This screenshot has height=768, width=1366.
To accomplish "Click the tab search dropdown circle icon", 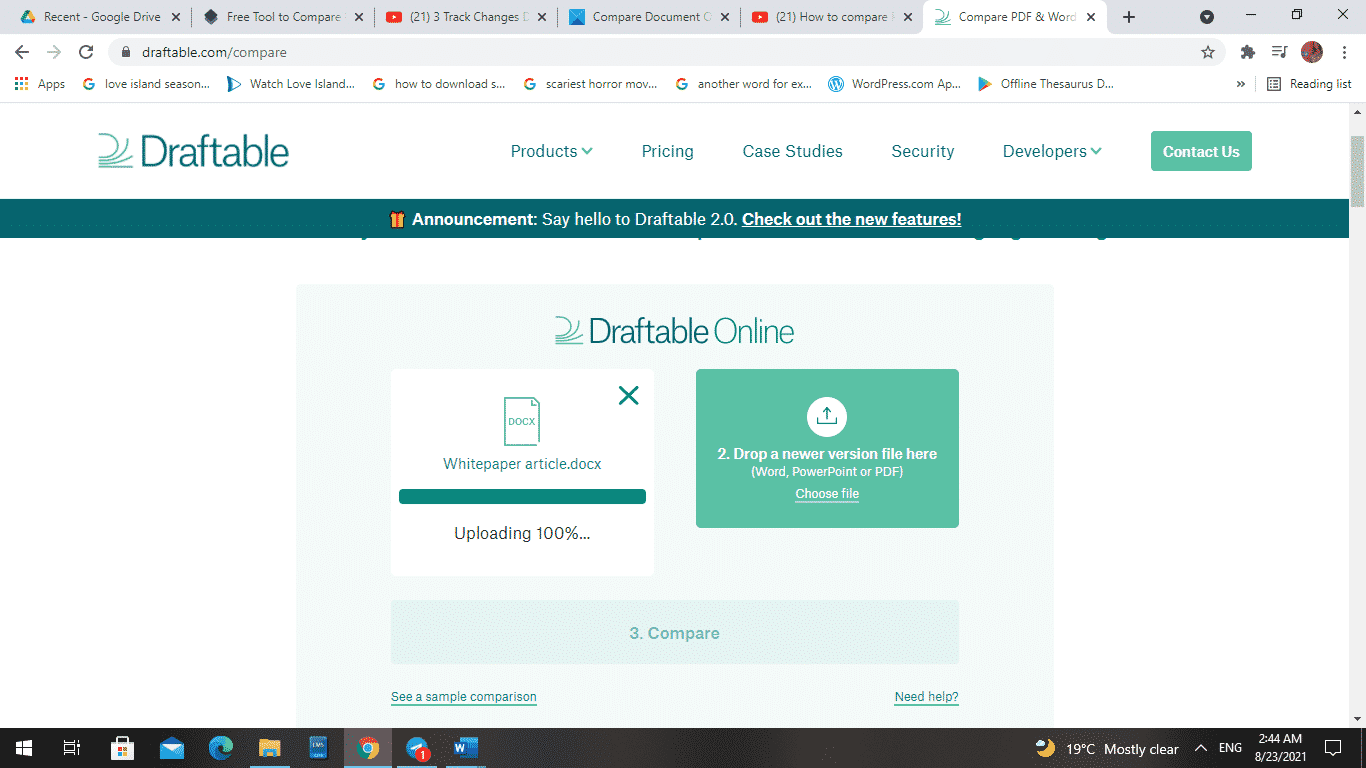I will pyautogui.click(x=1207, y=17).
